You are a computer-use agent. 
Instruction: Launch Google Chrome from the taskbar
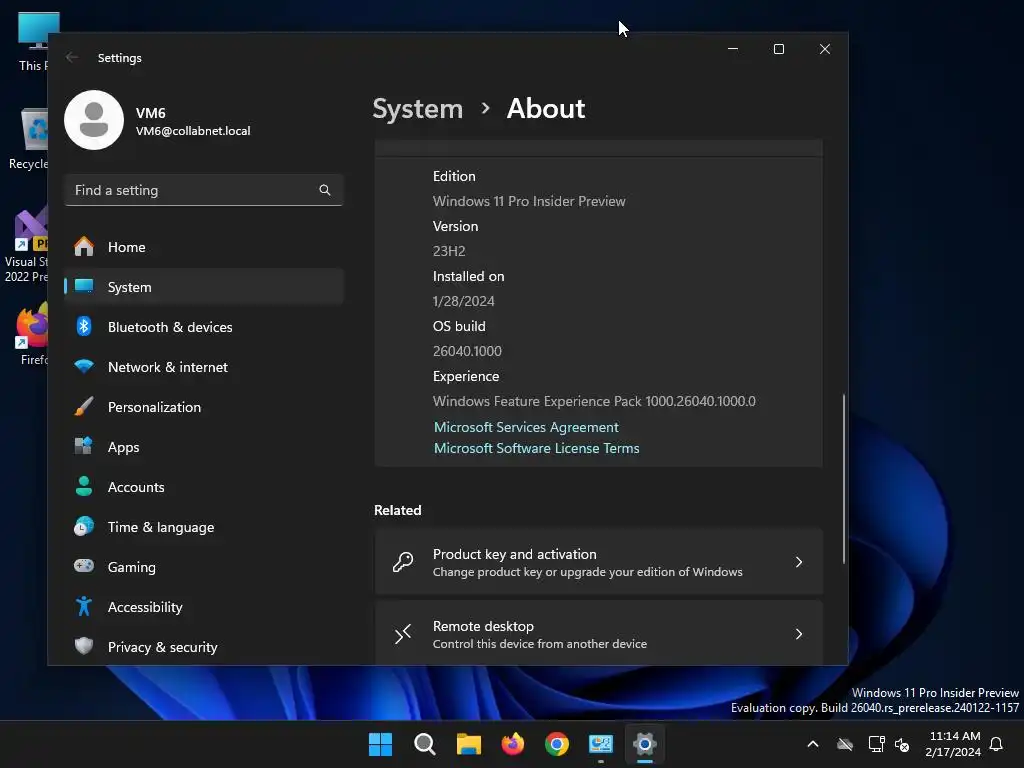(x=556, y=744)
